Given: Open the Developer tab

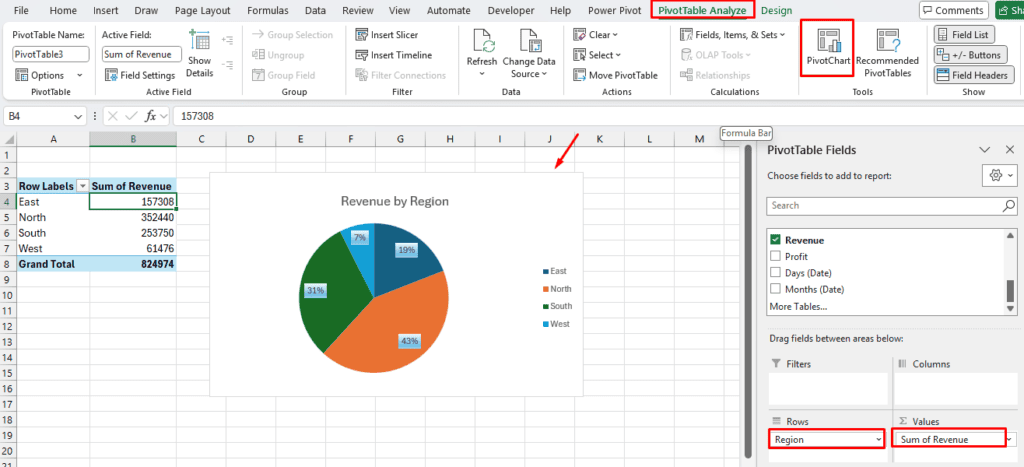Looking at the screenshot, I should pyautogui.click(x=511, y=10).
